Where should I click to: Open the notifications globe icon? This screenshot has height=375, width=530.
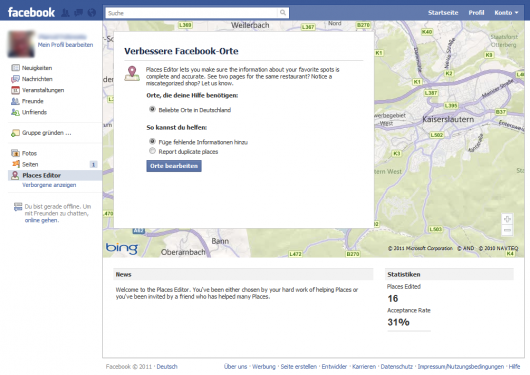tap(92, 13)
